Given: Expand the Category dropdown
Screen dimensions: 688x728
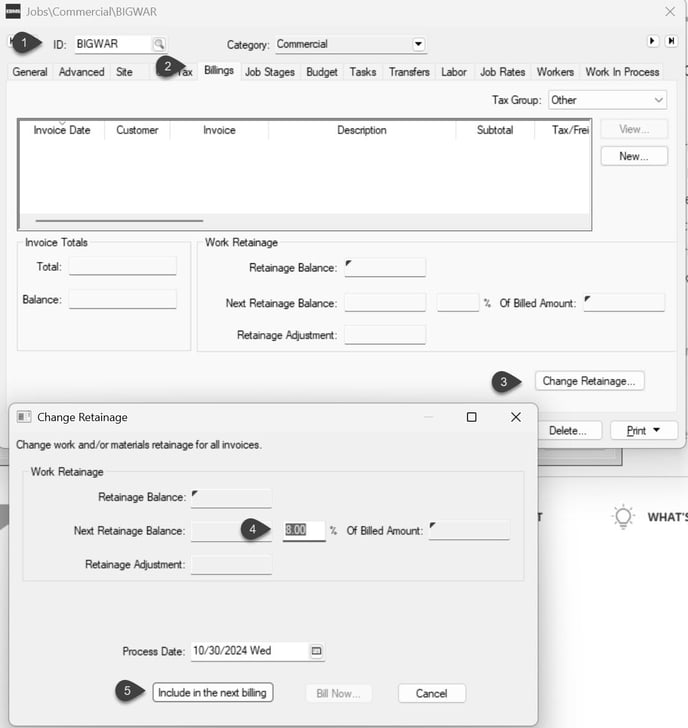Looking at the screenshot, I should [x=418, y=44].
